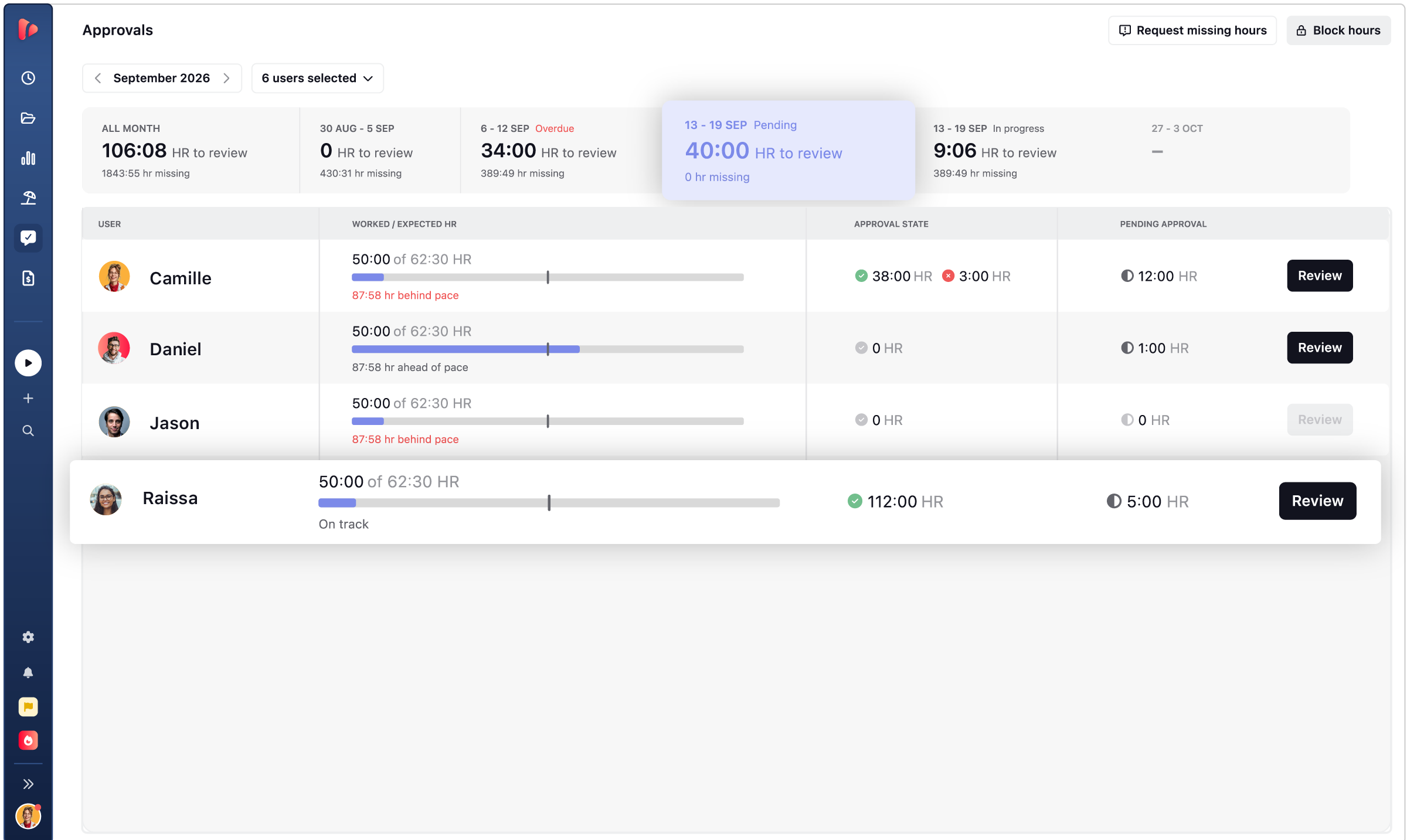Screen dimensions: 1407x840
Task: Expand sidebar with double chevron icon
Action: coord(28,784)
